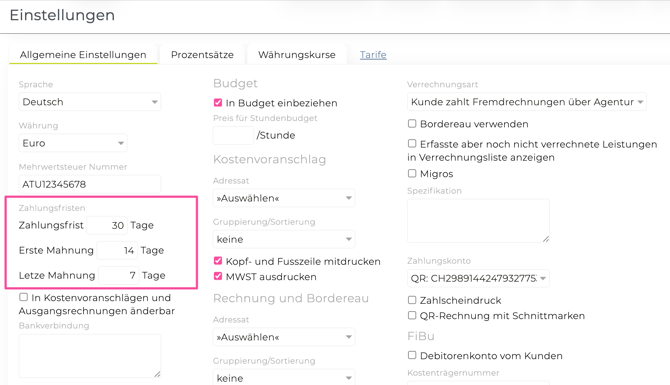
Task: Click the Bankverbindung textarea resize handle
Action: (x=157, y=374)
